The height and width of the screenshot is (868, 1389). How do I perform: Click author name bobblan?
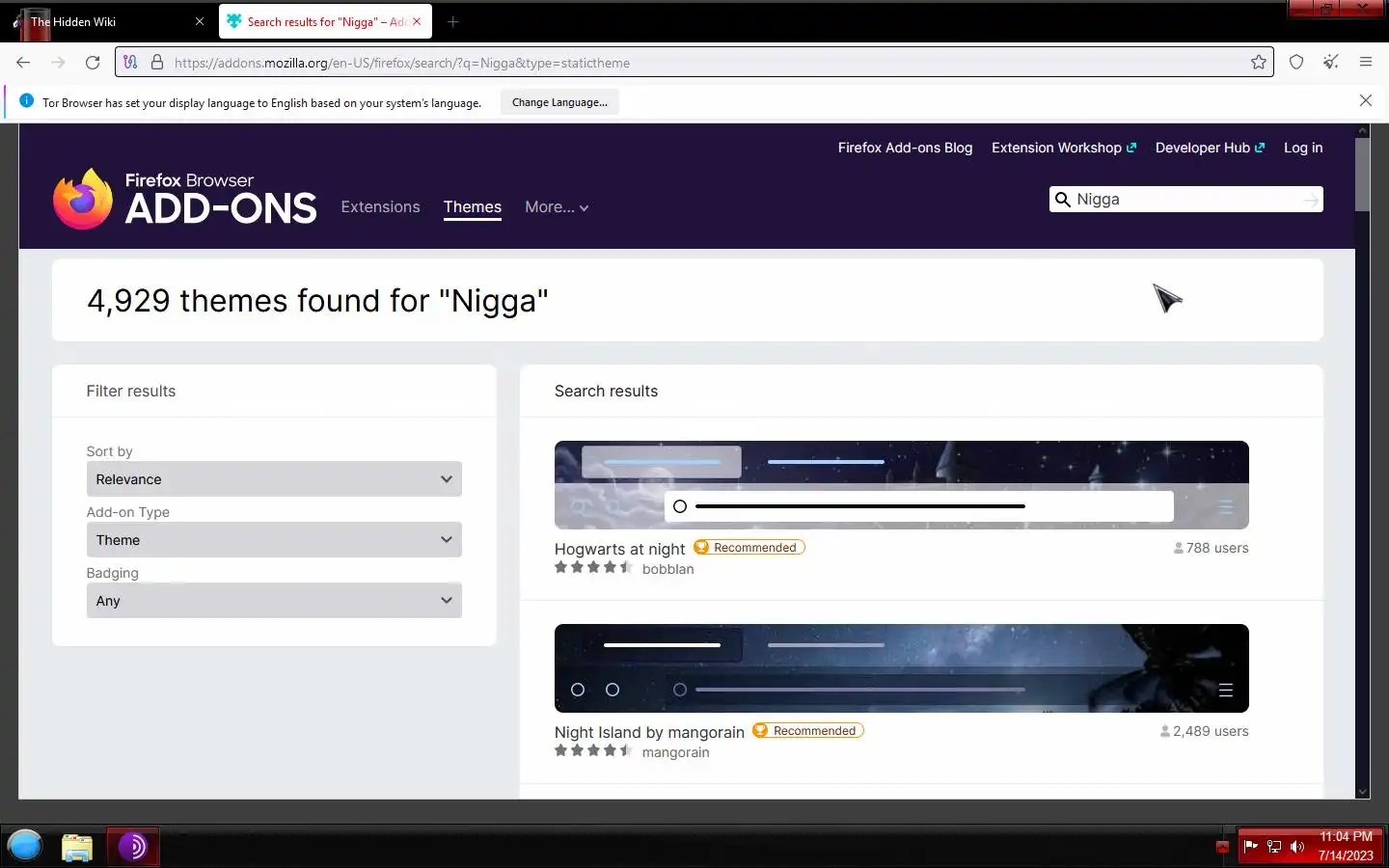point(667,569)
